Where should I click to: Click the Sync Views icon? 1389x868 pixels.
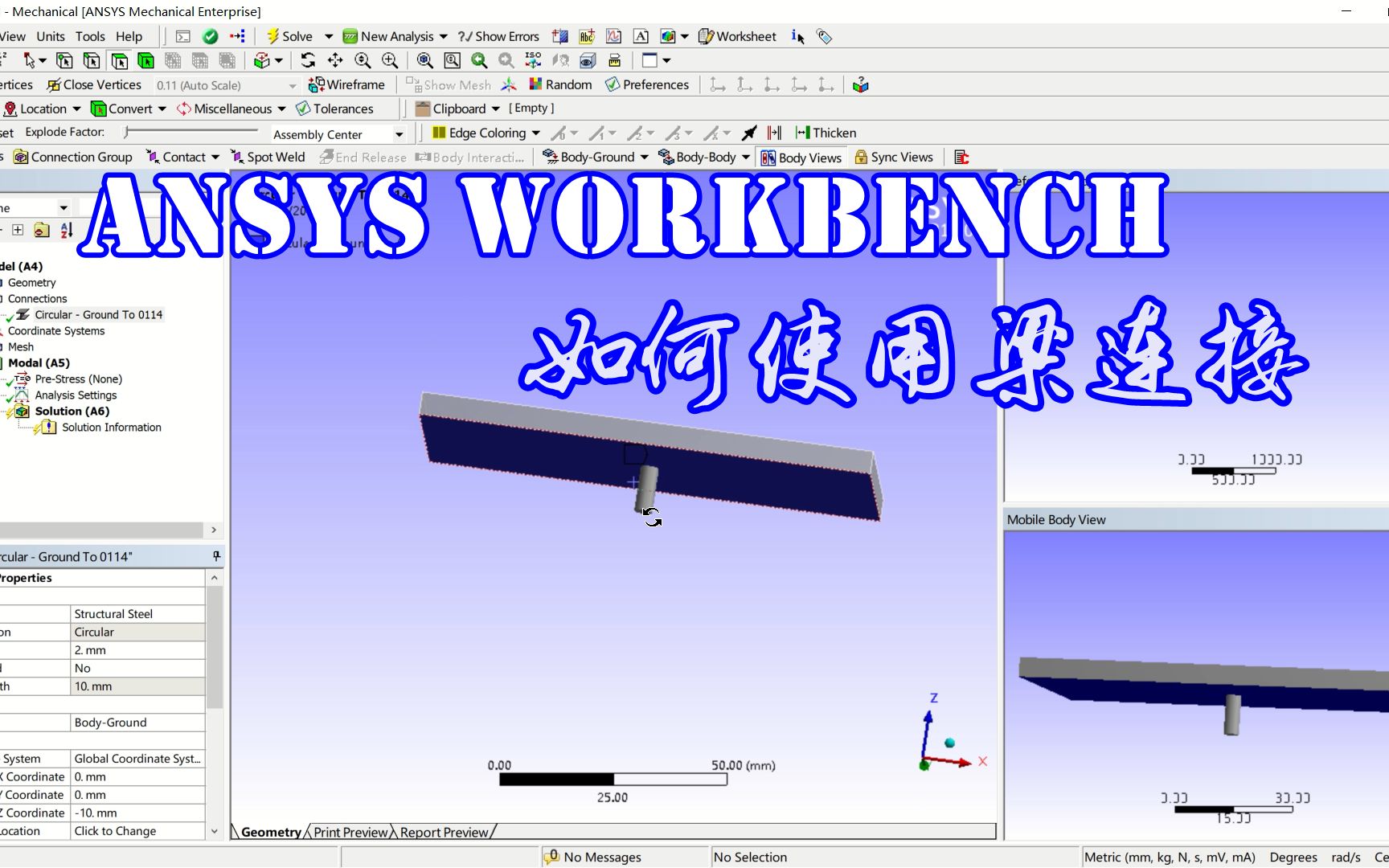pyautogui.click(x=894, y=157)
